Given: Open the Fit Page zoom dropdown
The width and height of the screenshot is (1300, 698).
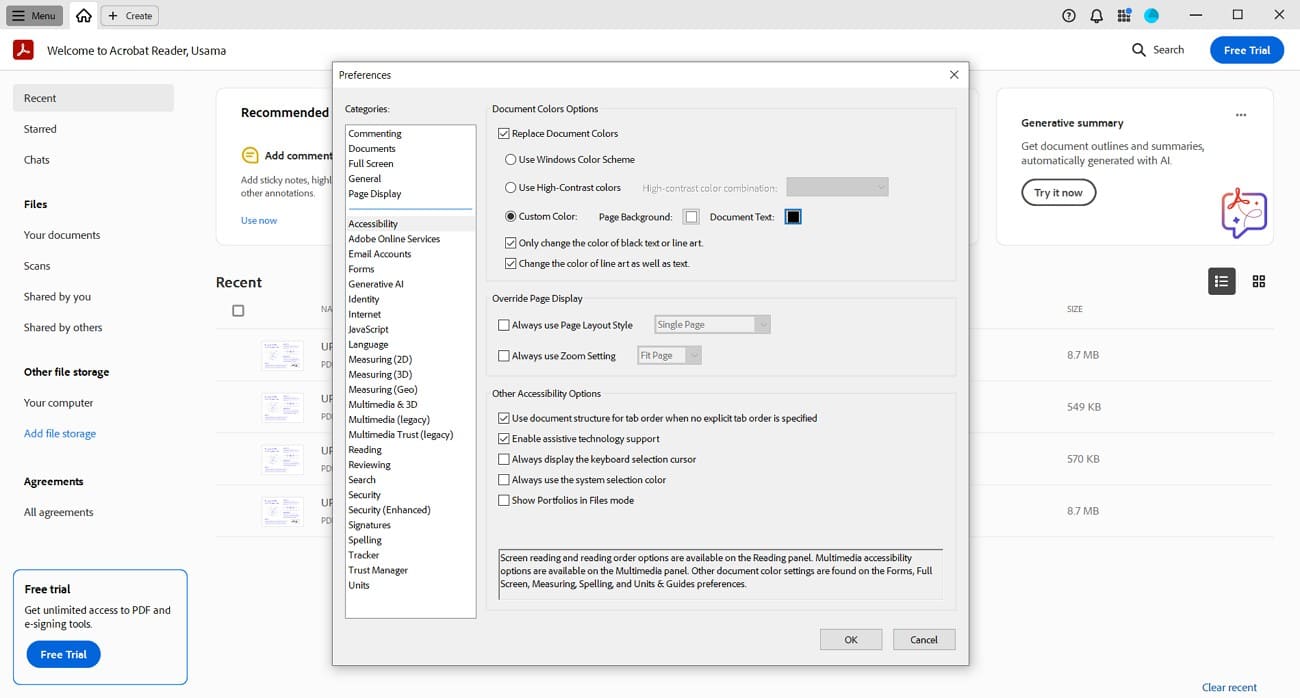Looking at the screenshot, I should tap(669, 355).
